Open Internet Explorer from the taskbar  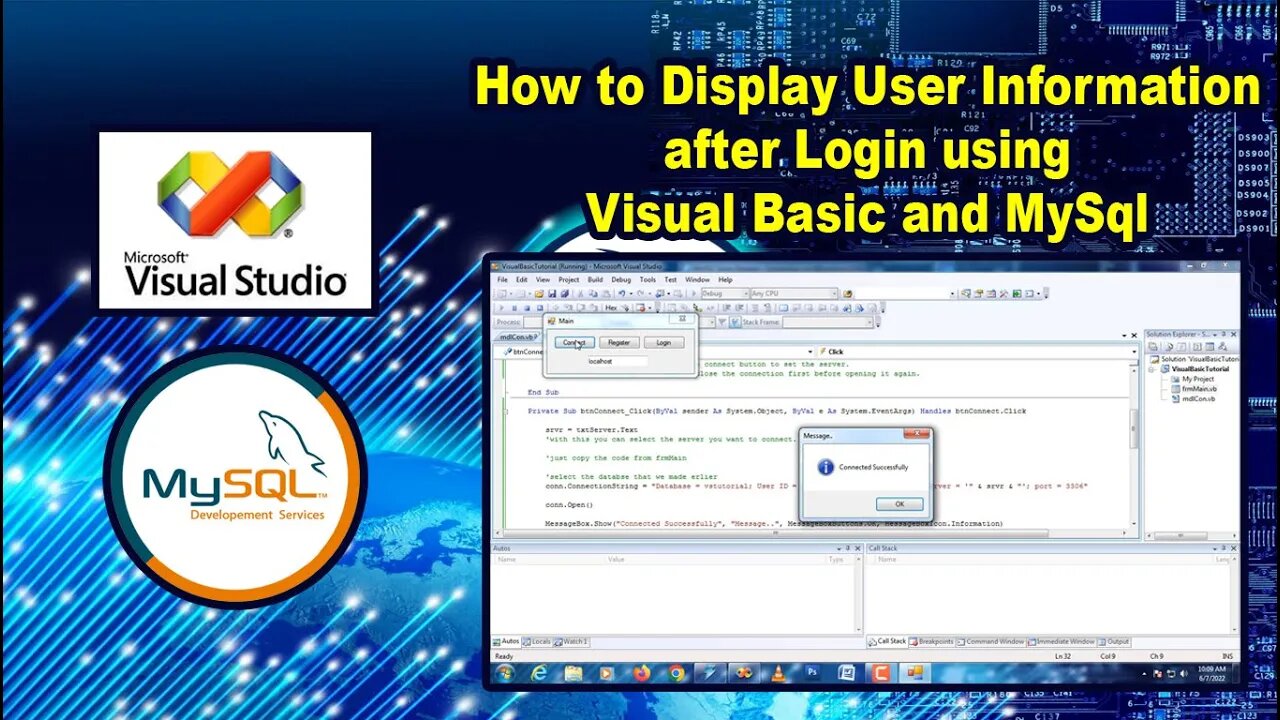pos(540,673)
